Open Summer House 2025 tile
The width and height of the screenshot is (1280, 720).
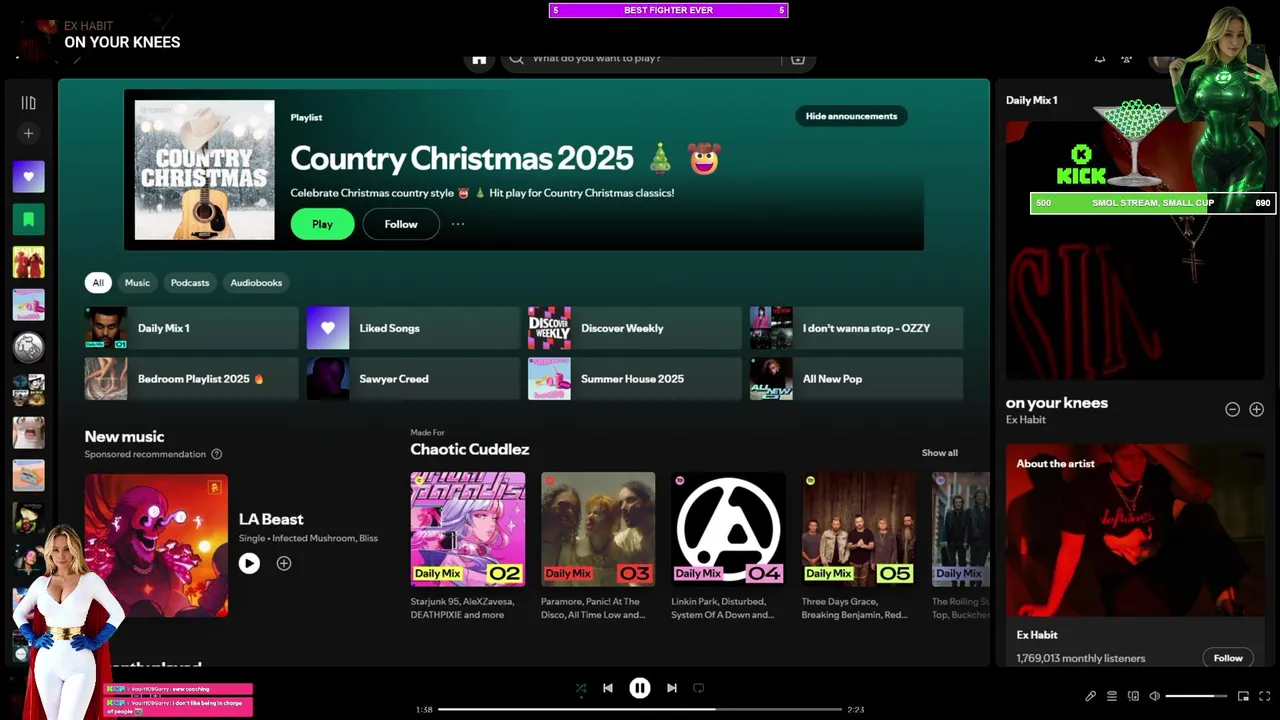click(635, 379)
